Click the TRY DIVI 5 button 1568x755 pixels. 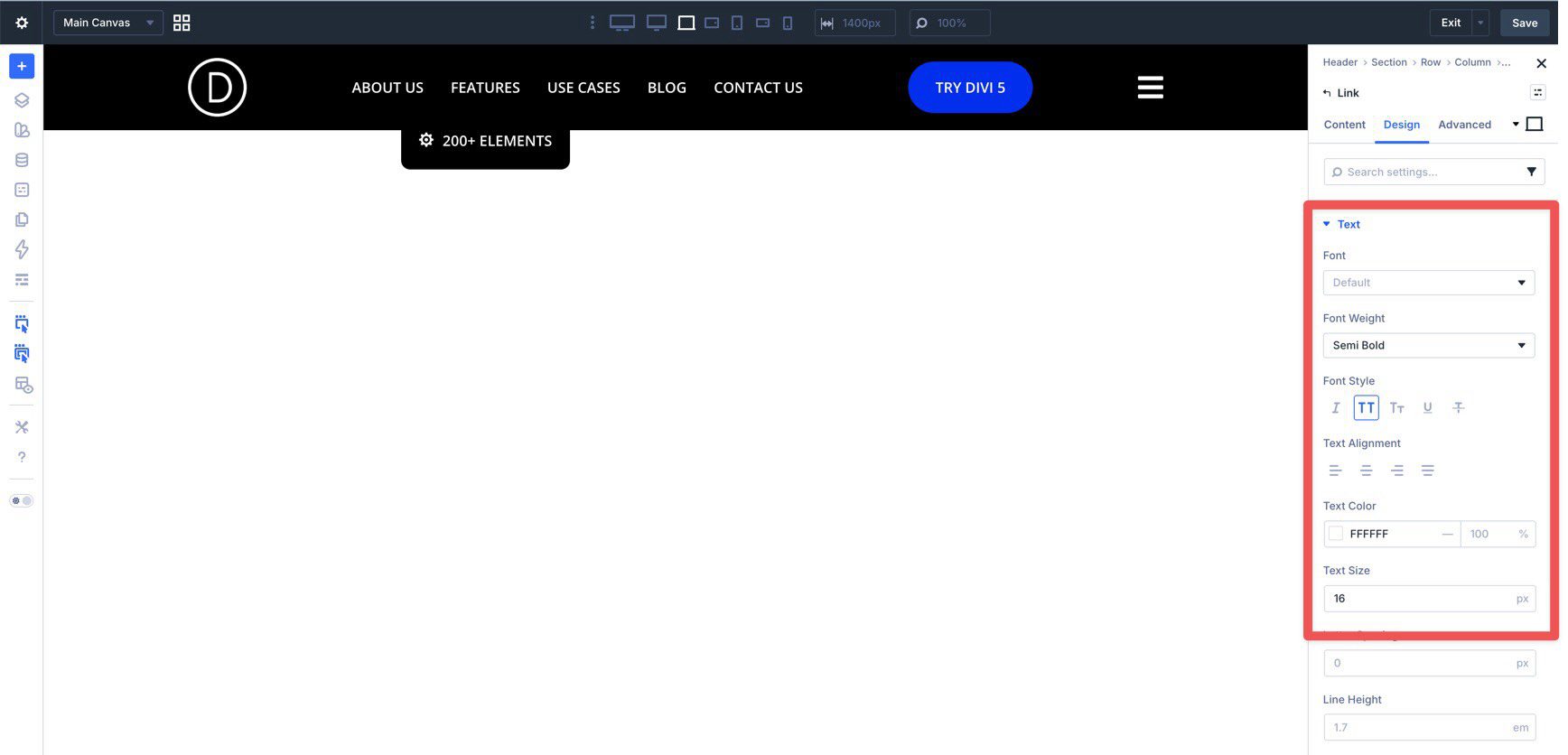(x=970, y=88)
